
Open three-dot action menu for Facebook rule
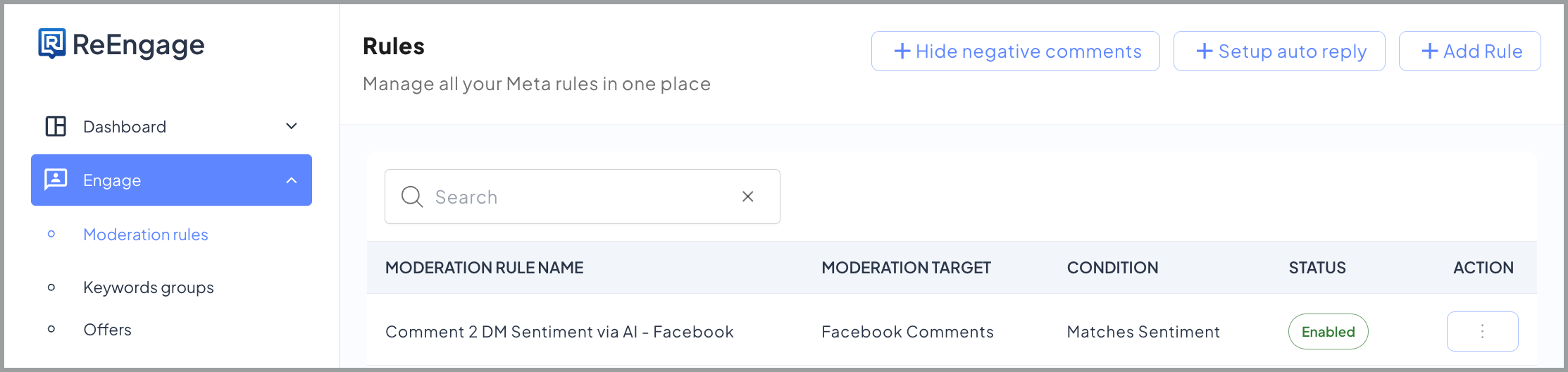click(x=1482, y=331)
